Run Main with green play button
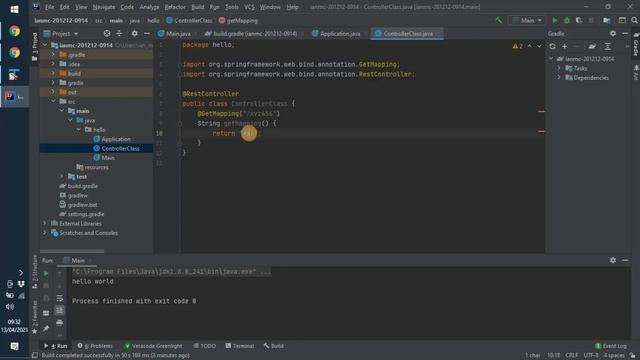640x360 pixels. [x=554, y=20]
